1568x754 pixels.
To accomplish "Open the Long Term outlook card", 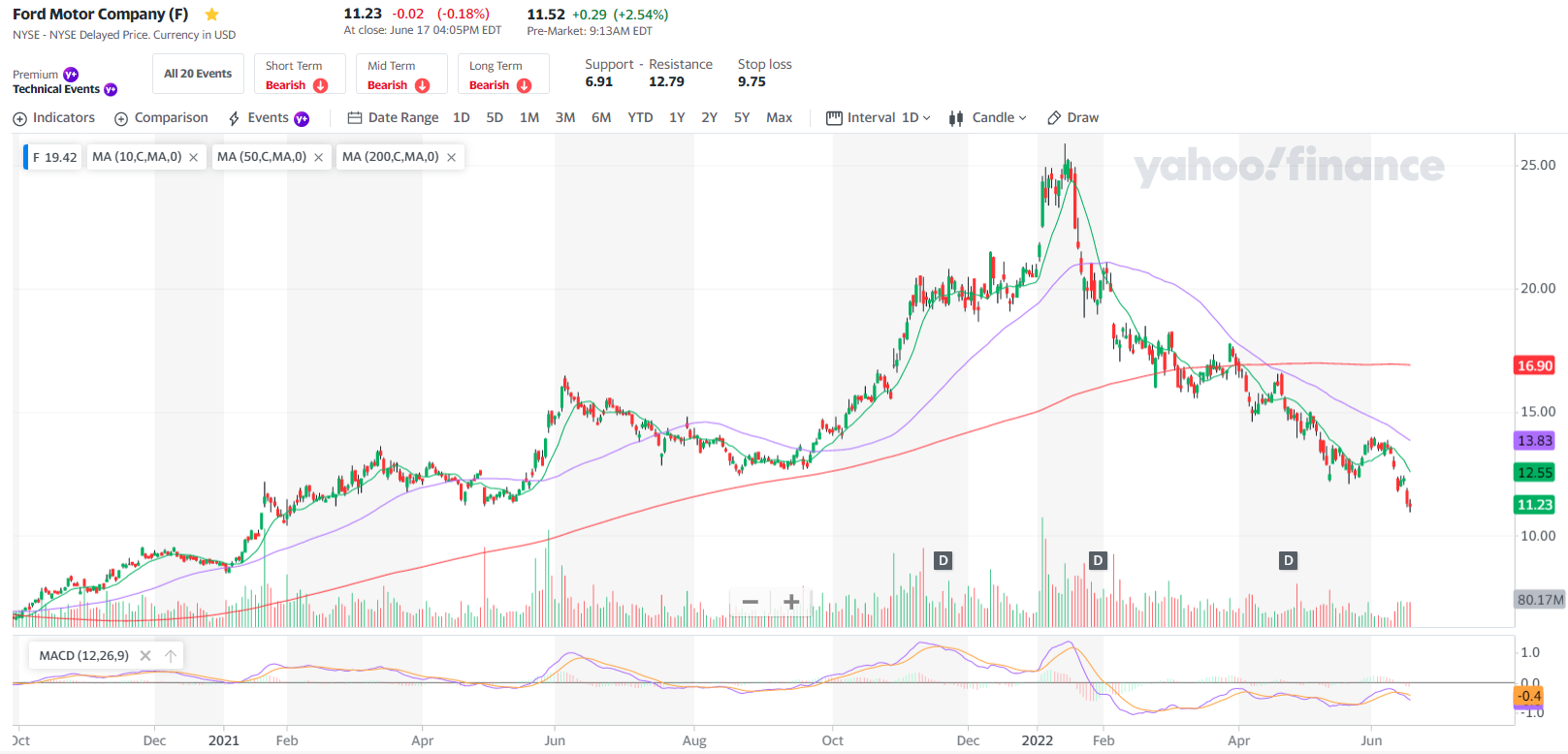I will coord(503,74).
